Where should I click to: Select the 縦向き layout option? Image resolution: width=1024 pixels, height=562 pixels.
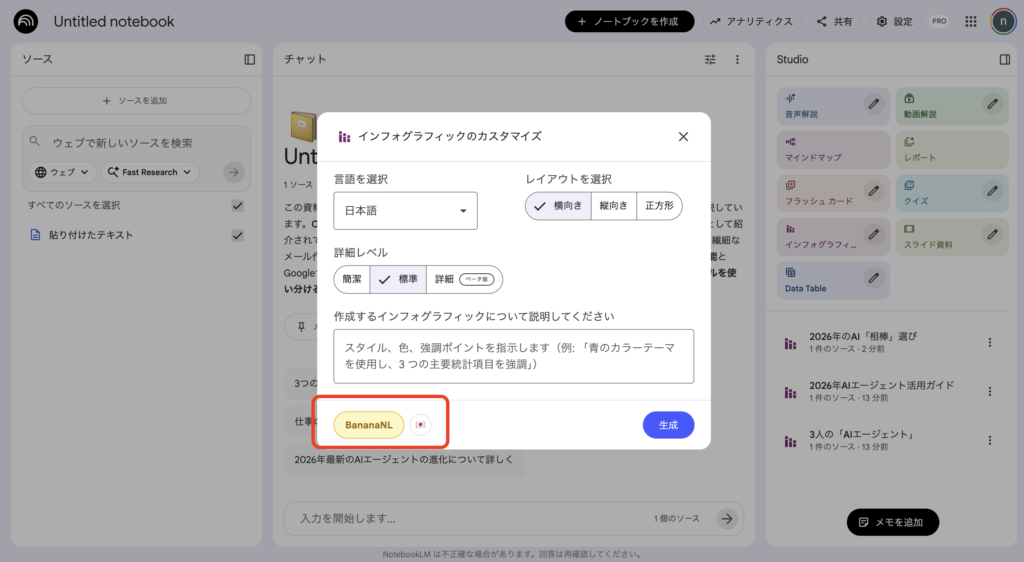(x=613, y=206)
